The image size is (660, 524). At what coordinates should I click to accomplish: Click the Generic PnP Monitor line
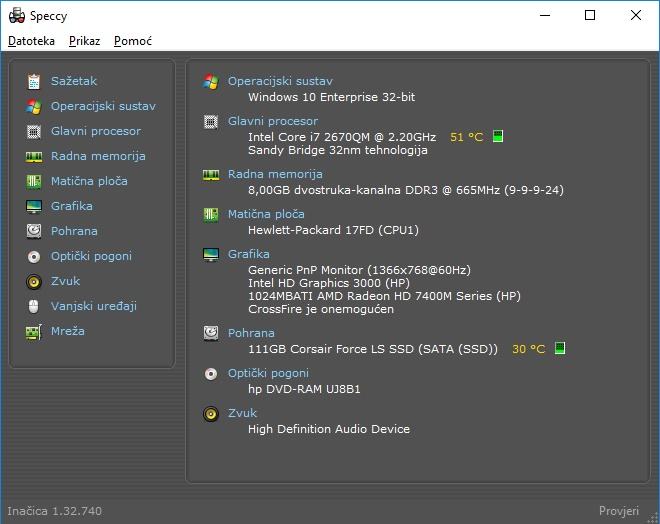click(x=359, y=270)
